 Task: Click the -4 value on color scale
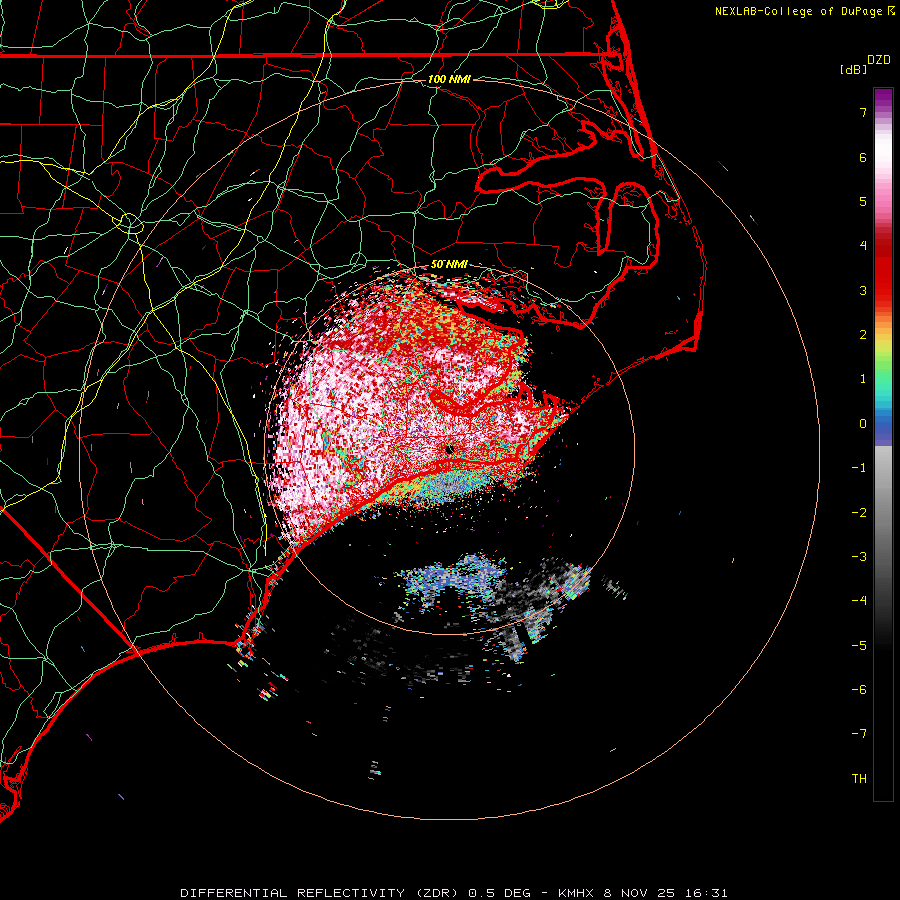coord(859,601)
